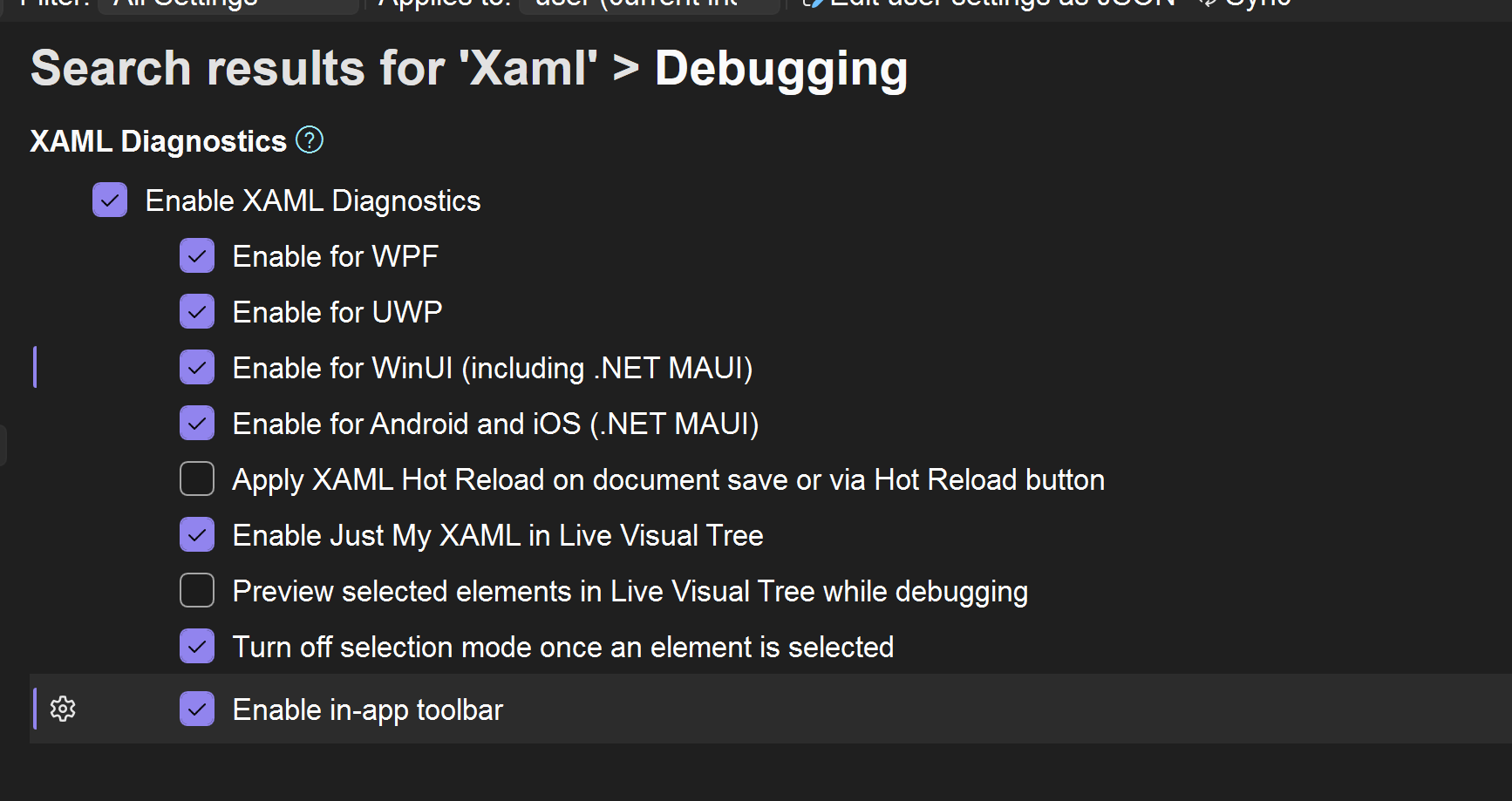Screen dimensions: 1512x801
Task: Click the collapse handle on the left edge
Action: coord(3,445)
